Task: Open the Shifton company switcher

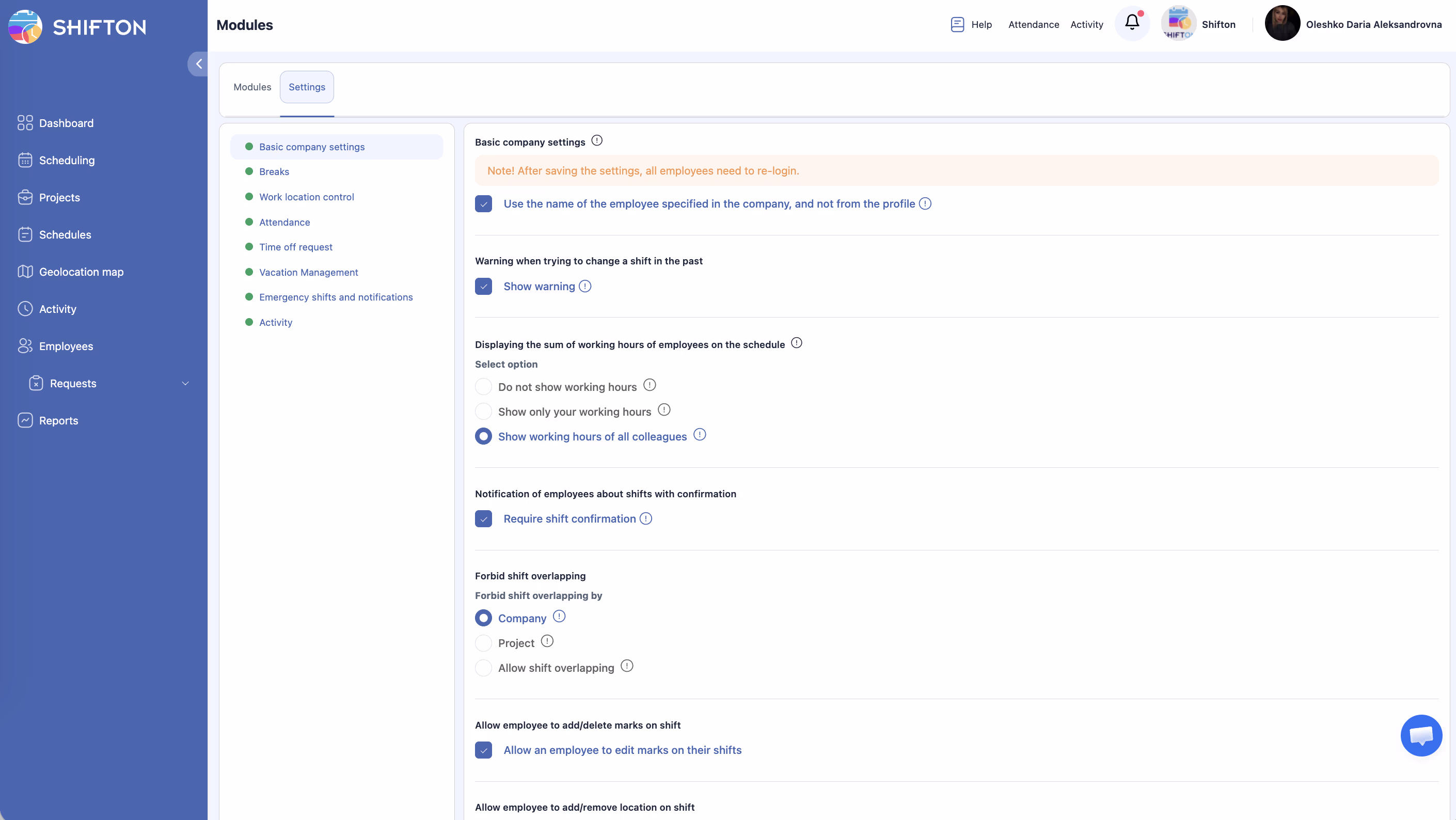Action: 1198,24
